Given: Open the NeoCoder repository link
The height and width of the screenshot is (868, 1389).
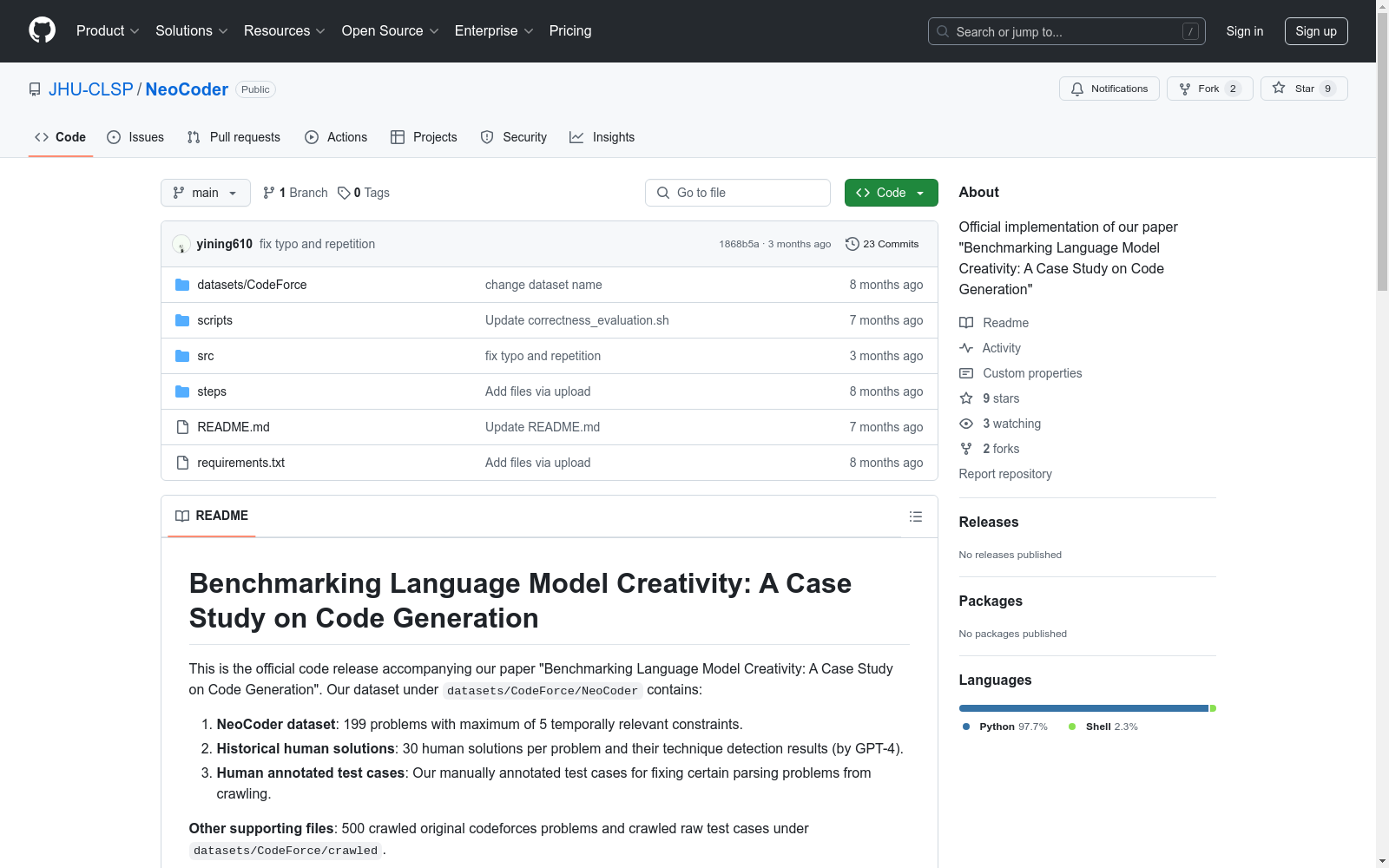Looking at the screenshot, I should (x=187, y=89).
